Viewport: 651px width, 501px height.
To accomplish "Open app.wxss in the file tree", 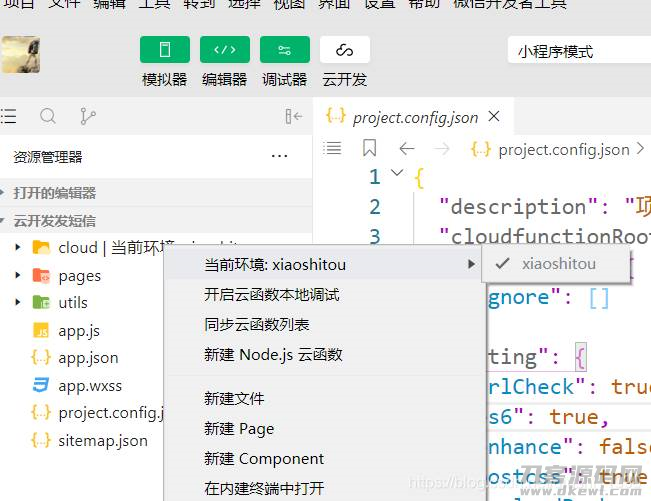I will [90, 386].
